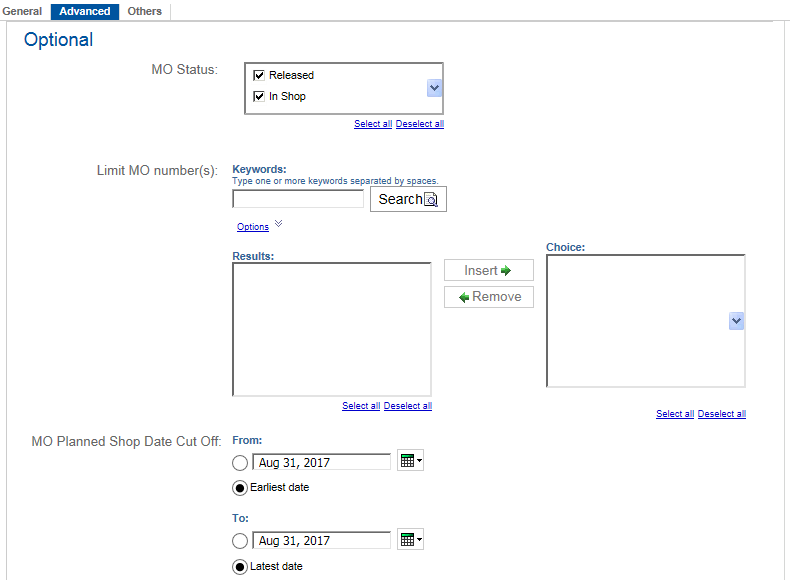
Task: Expand the Choice list dropdown arrow
Action: coord(736,321)
